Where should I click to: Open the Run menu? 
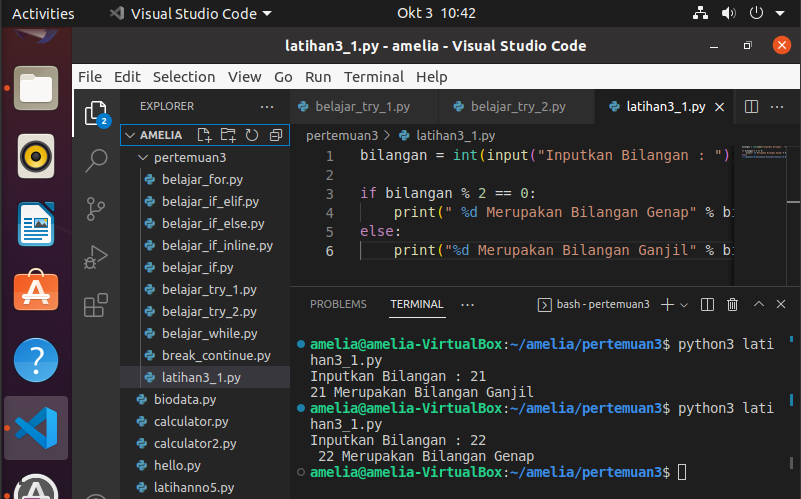pos(318,77)
